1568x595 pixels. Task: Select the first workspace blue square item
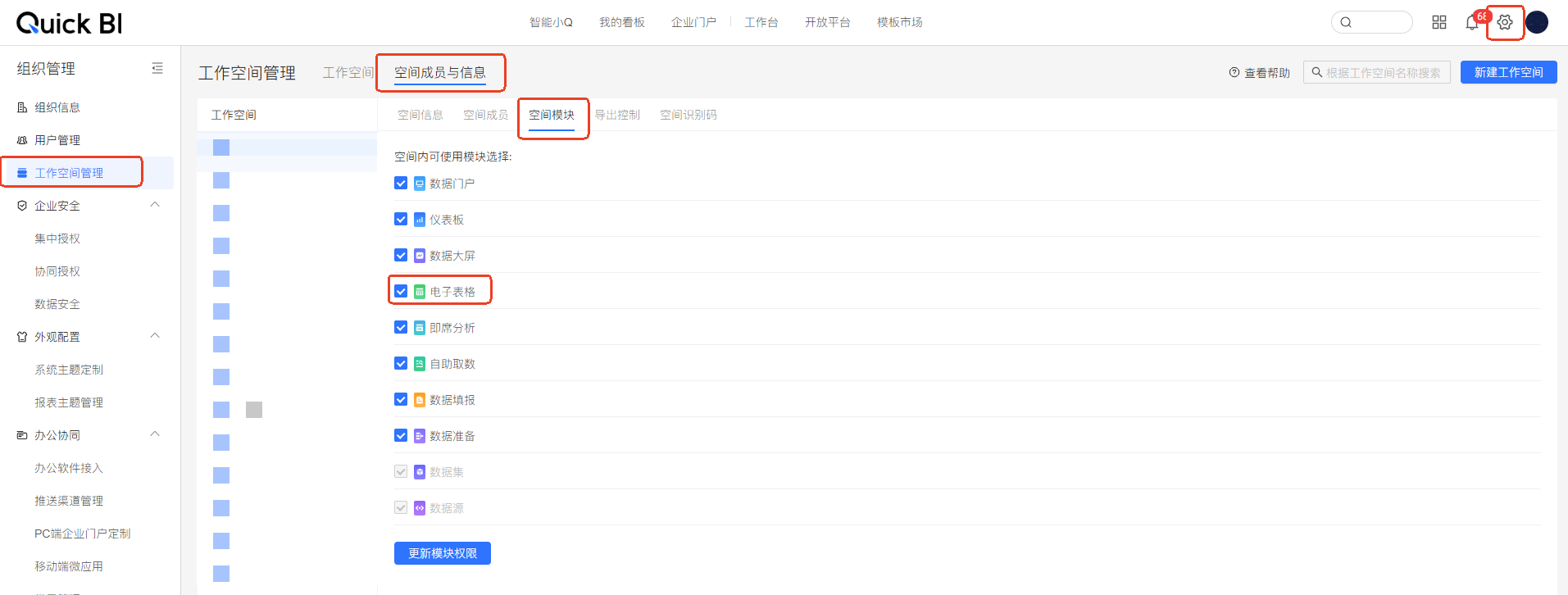point(221,148)
